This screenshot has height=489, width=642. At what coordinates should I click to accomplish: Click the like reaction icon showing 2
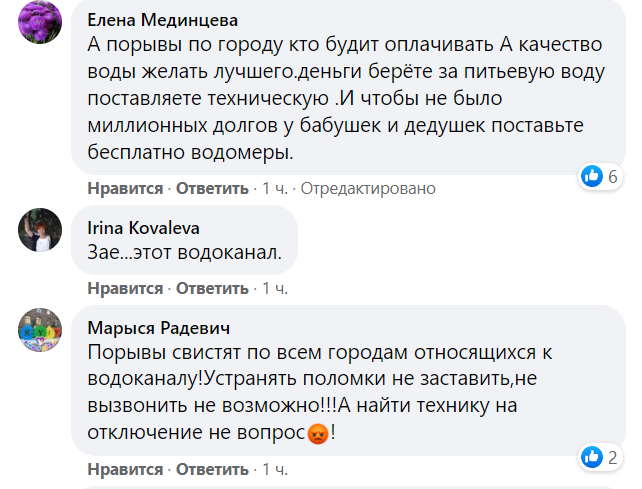click(592, 458)
